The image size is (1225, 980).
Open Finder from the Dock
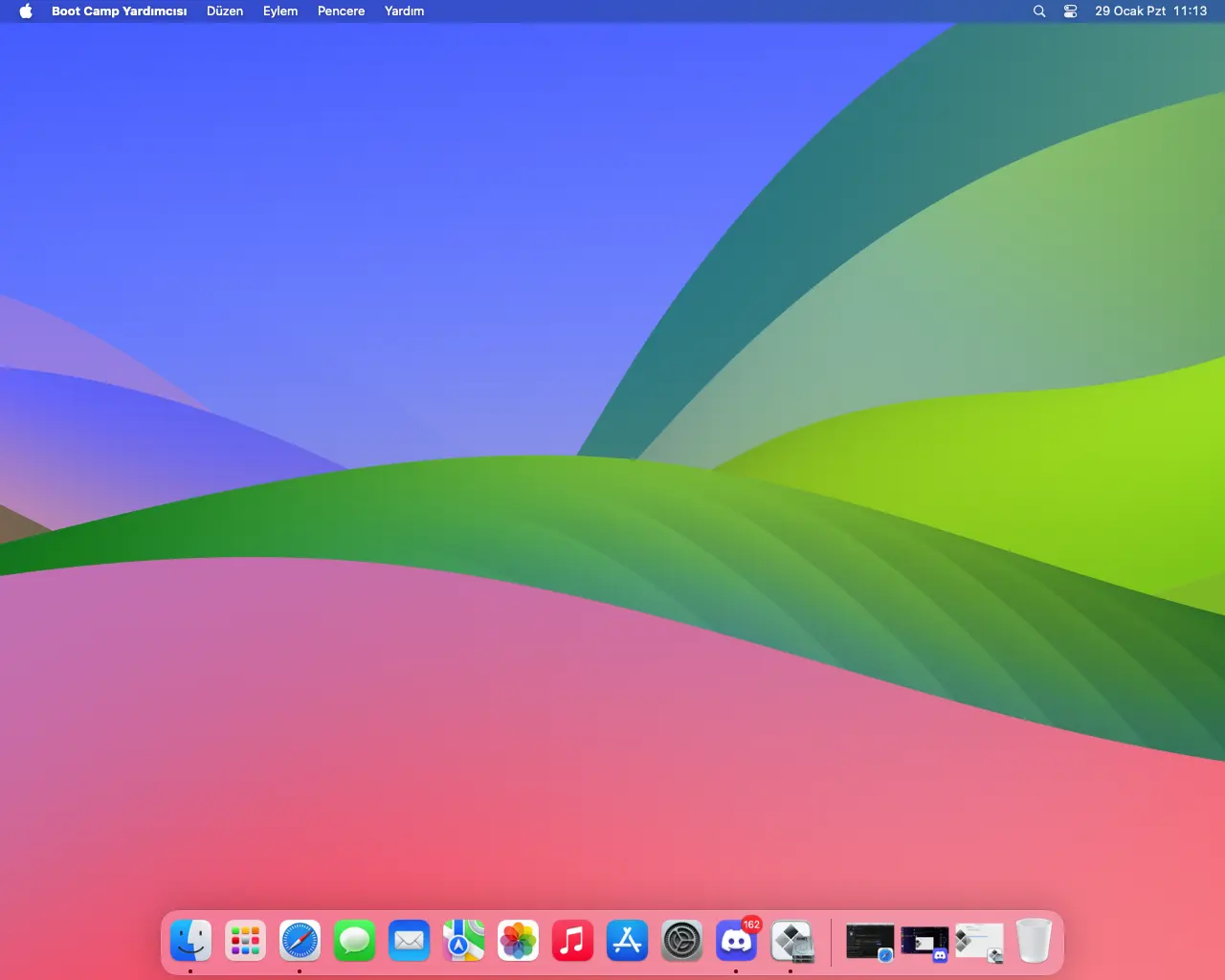(x=190, y=941)
